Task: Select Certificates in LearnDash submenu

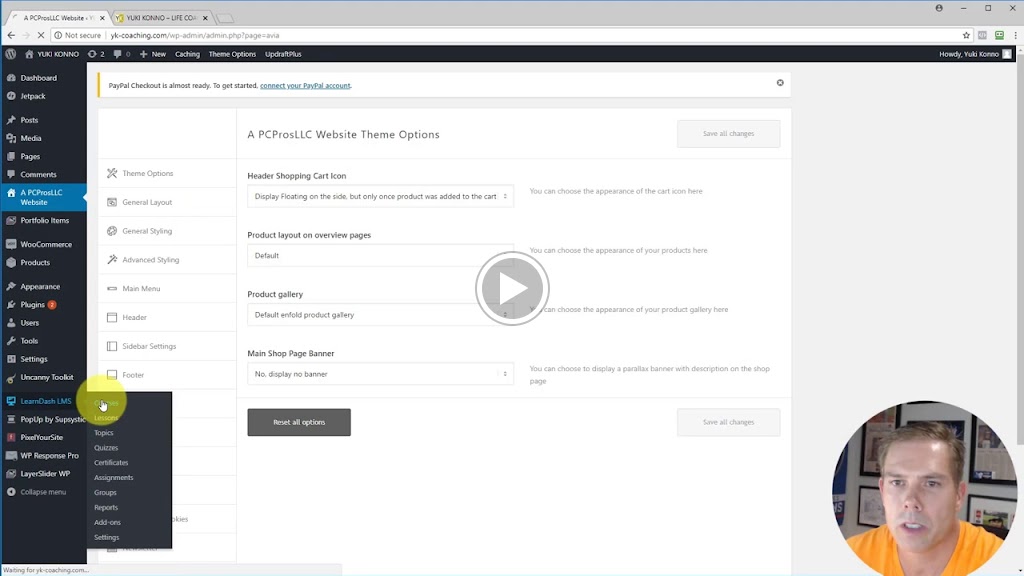Action: point(111,463)
